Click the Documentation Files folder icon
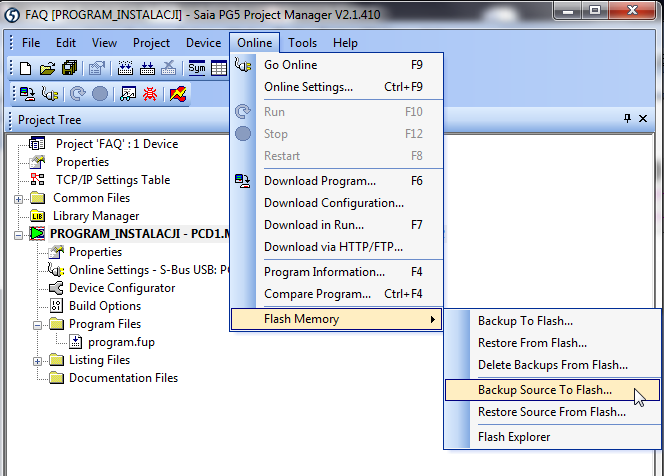This screenshot has height=476, width=664. 56,377
